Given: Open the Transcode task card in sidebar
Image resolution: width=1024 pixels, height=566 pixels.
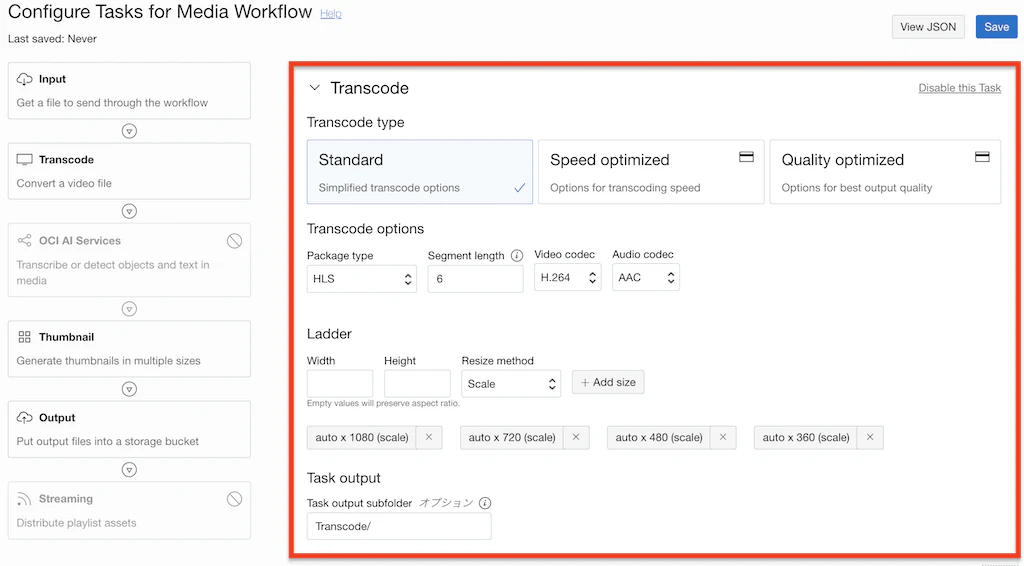Looking at the screenshot, I should 129,171.
